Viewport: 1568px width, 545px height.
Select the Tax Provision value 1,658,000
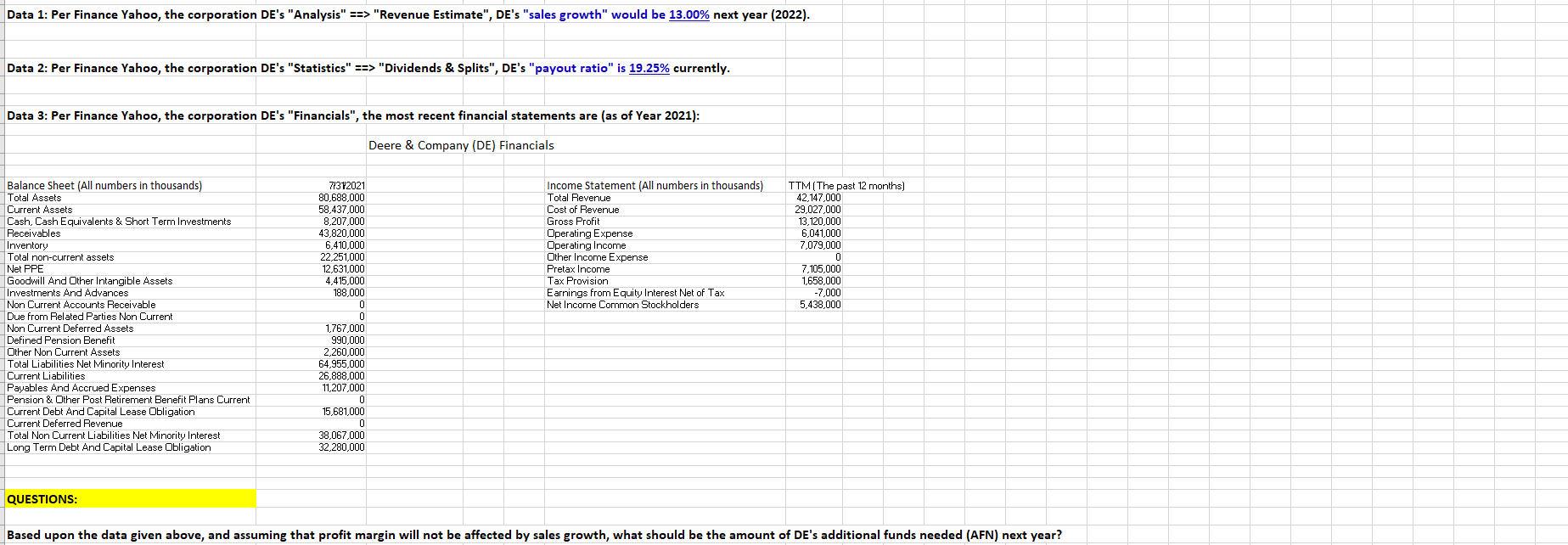821,280
